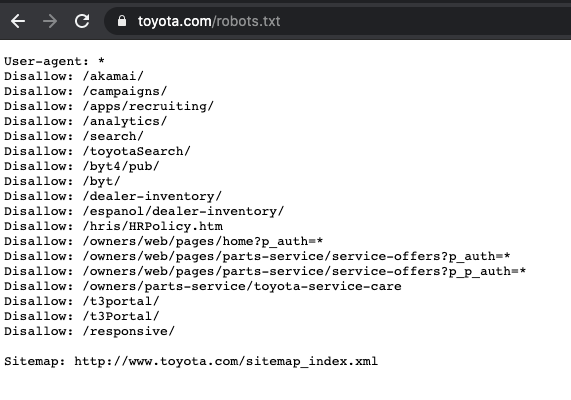Click the 'service-offers?p_p_auth=*' line
The width and height of the screenshot is (571, 400).
(x=265, y=271)
